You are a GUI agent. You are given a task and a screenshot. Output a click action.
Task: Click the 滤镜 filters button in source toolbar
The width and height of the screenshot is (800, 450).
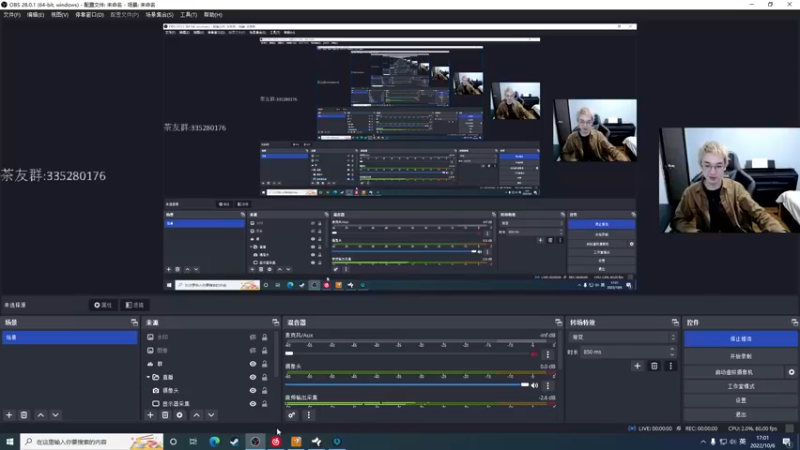[x=135, y=305]
